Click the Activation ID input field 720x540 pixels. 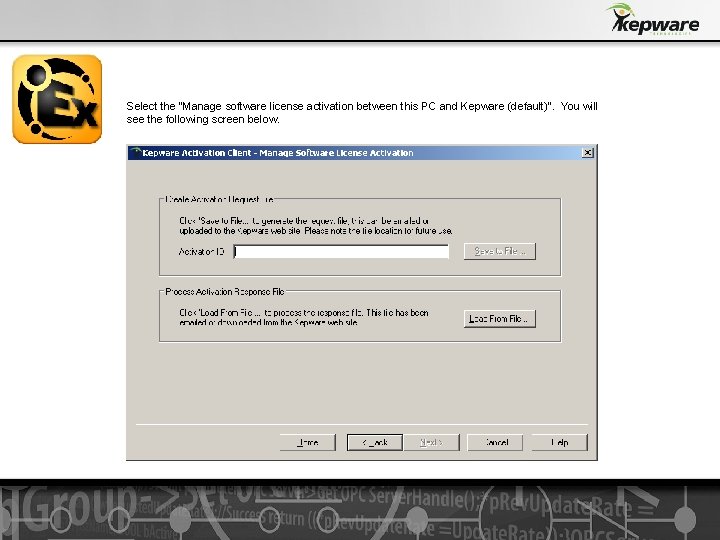(x=341, y=252)
